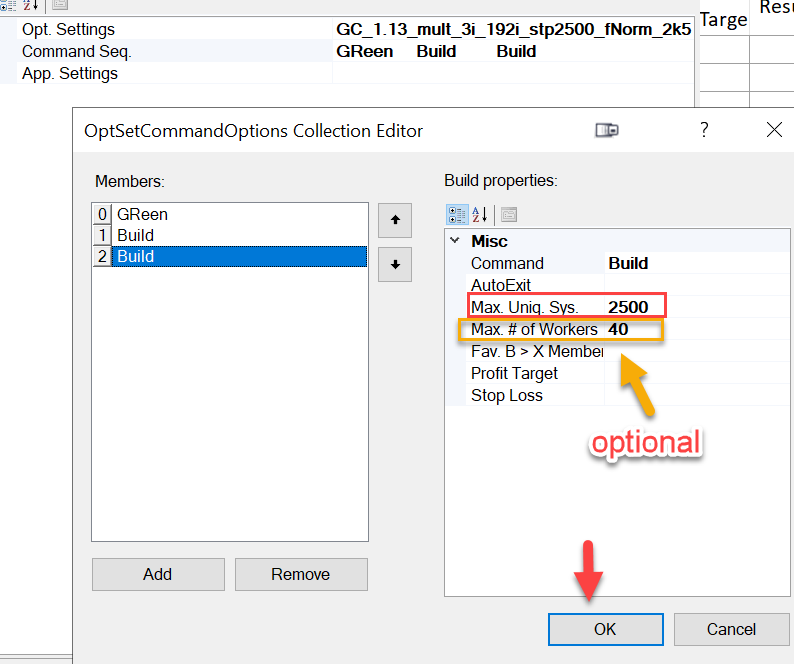Click the keyboard icon in dialog title bar
This screenshot has height=664, width=794.
(x=606, y=130)
